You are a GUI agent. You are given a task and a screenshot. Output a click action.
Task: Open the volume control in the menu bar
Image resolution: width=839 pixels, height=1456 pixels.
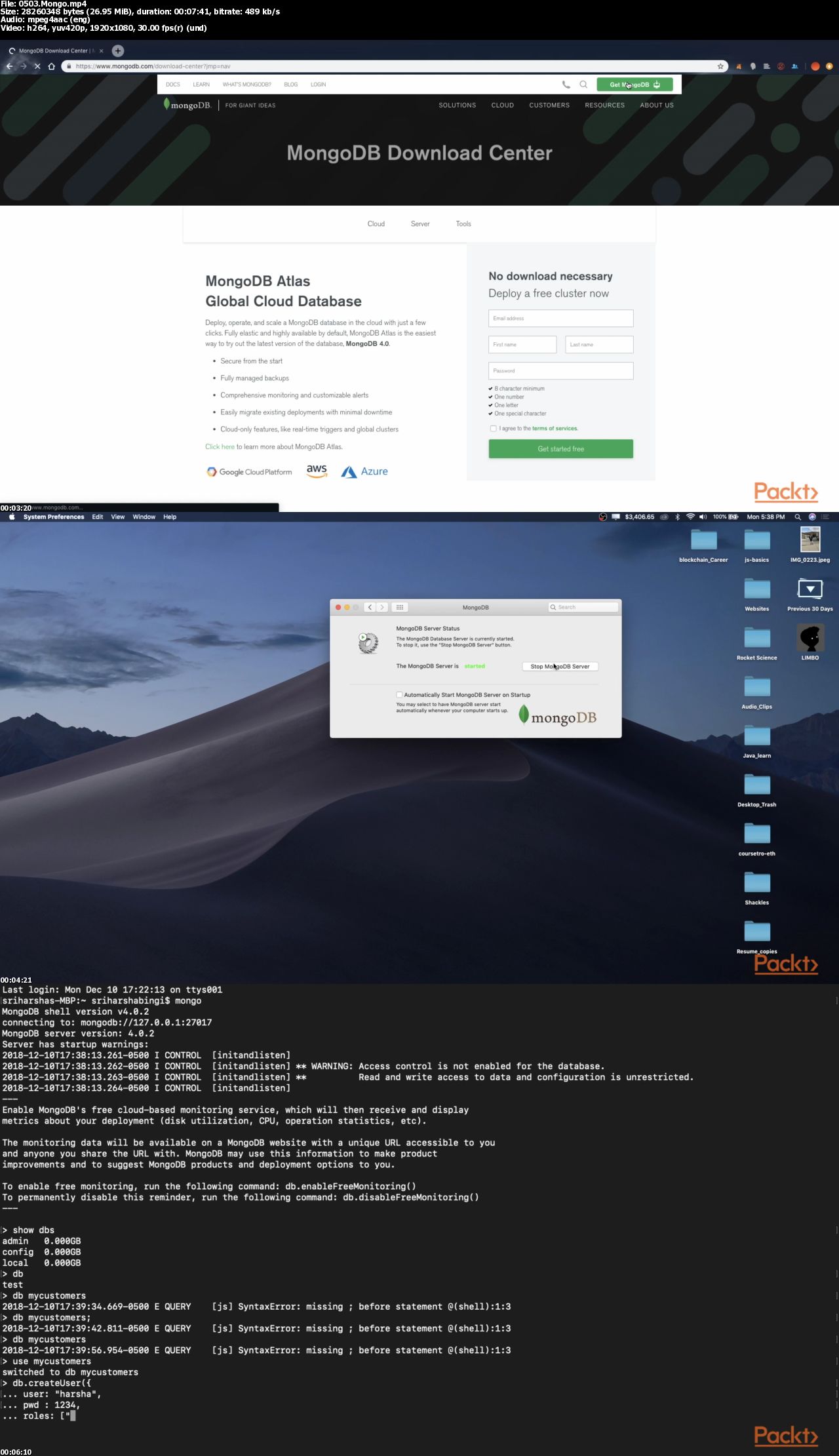pyautogui.click(x=703, y=517)
